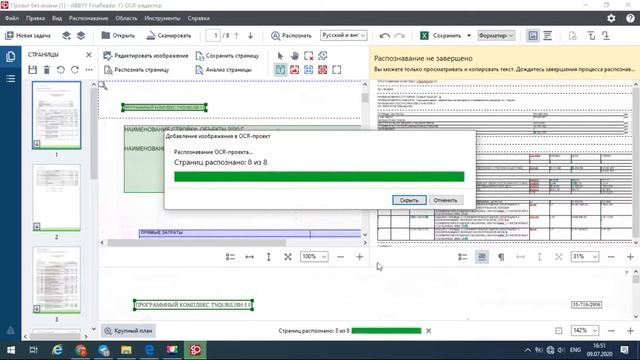Click Распознать страницу
The height and width of the screenshot is (360, 640).
[136, 70]
